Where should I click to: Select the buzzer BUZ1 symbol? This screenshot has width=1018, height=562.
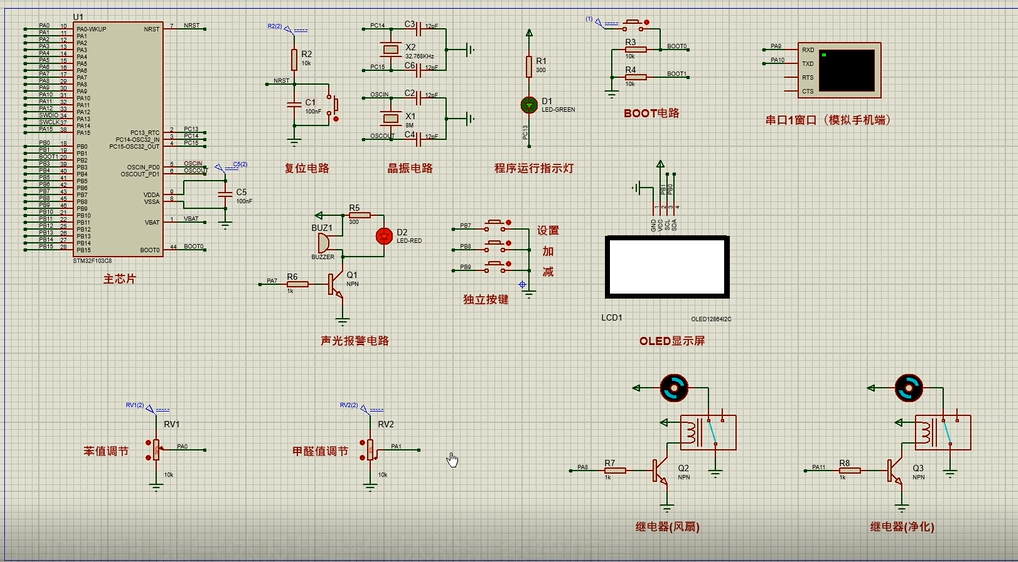(x=323, y=243)
